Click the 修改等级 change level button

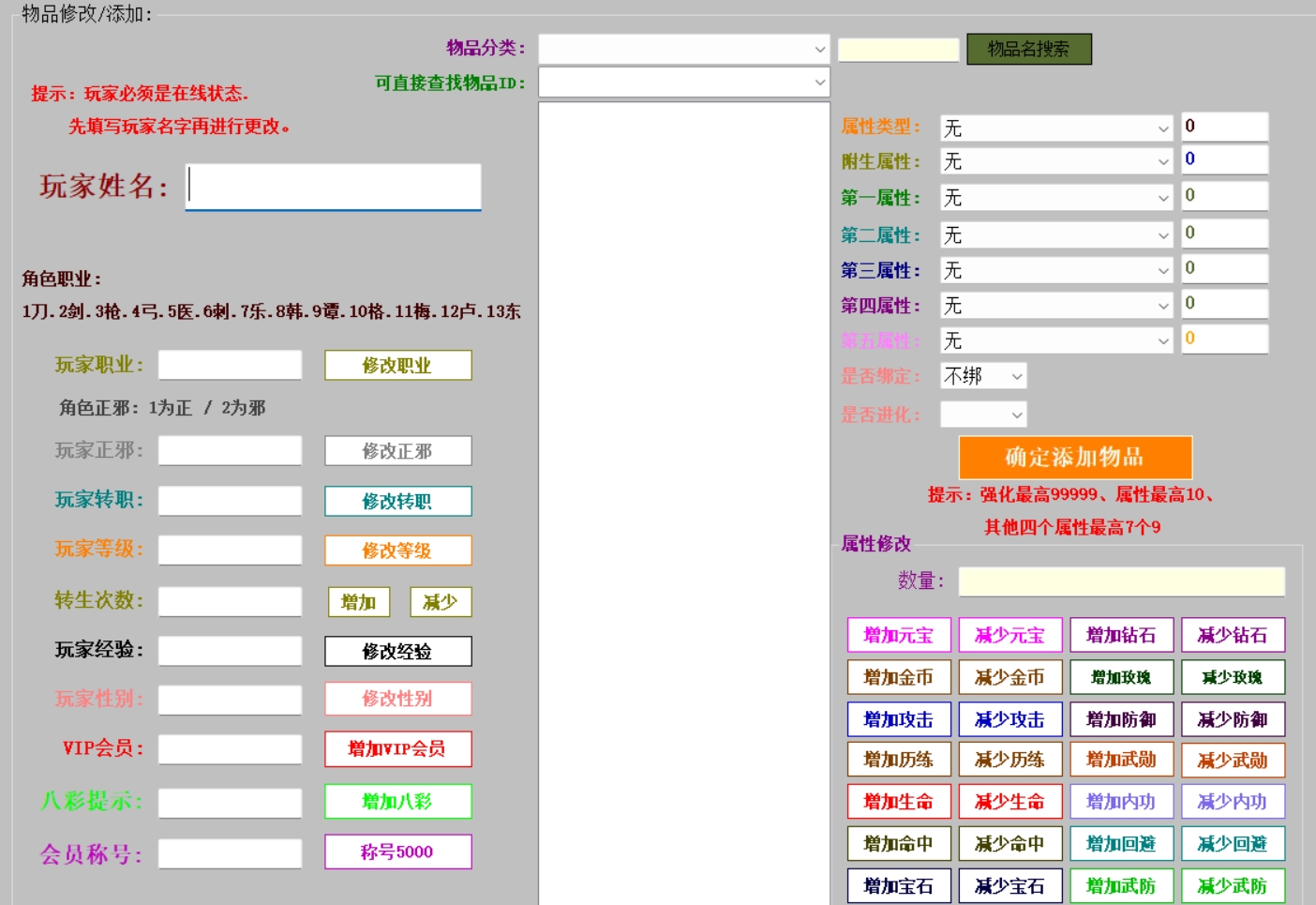pos(397,551)
